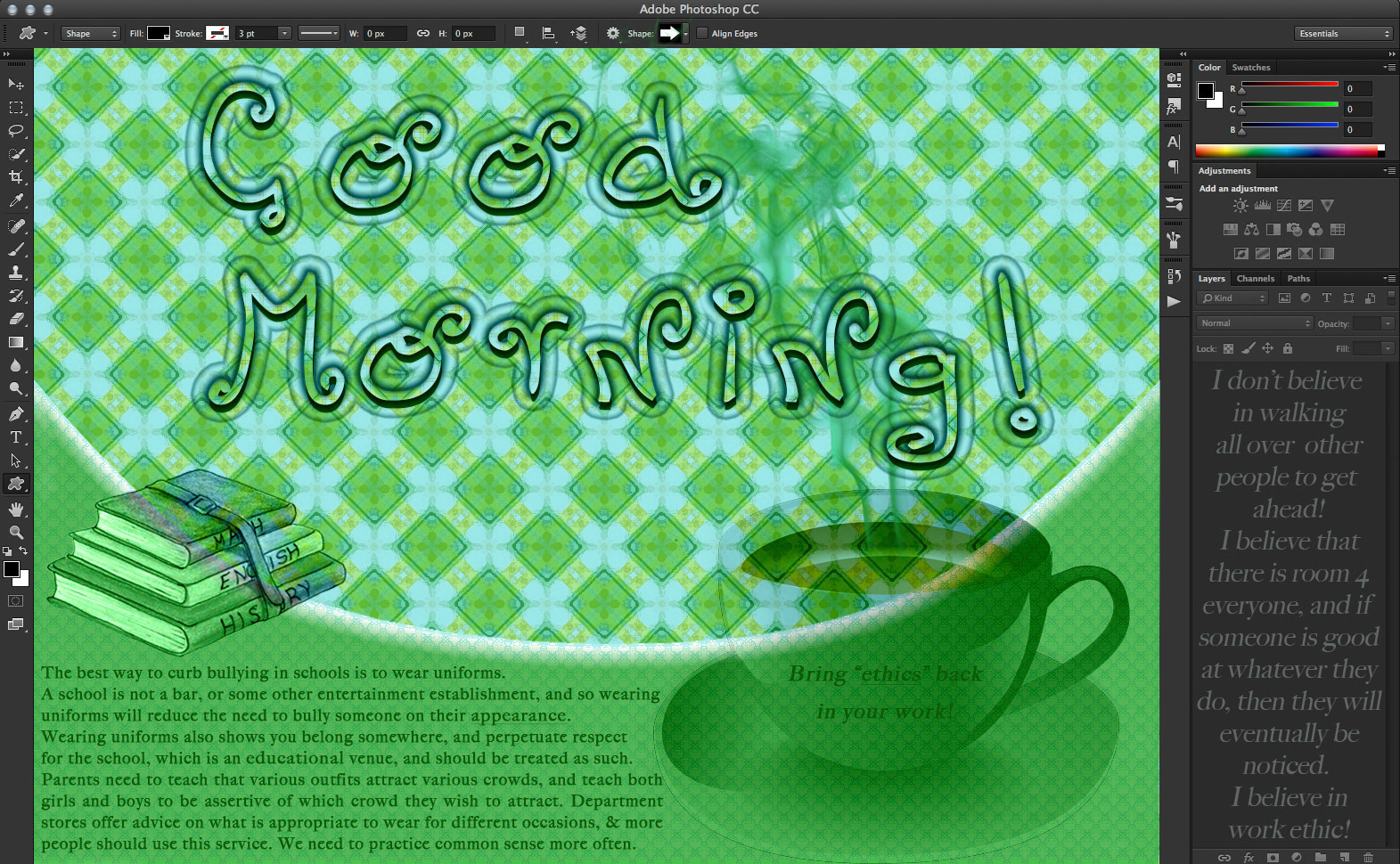
Task: Toggle link between width and height
Action: [423, 34]
